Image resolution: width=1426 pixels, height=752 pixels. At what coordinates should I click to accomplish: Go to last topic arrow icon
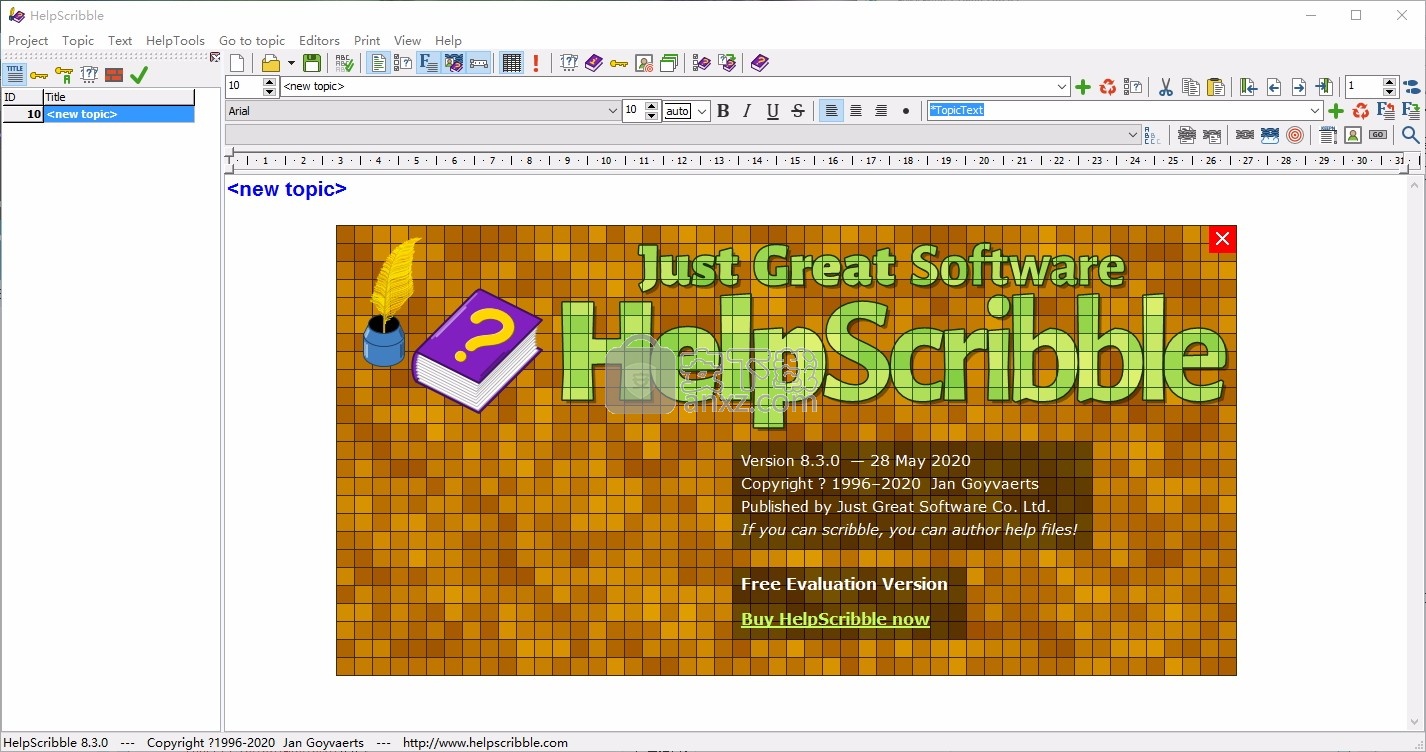1324,87
